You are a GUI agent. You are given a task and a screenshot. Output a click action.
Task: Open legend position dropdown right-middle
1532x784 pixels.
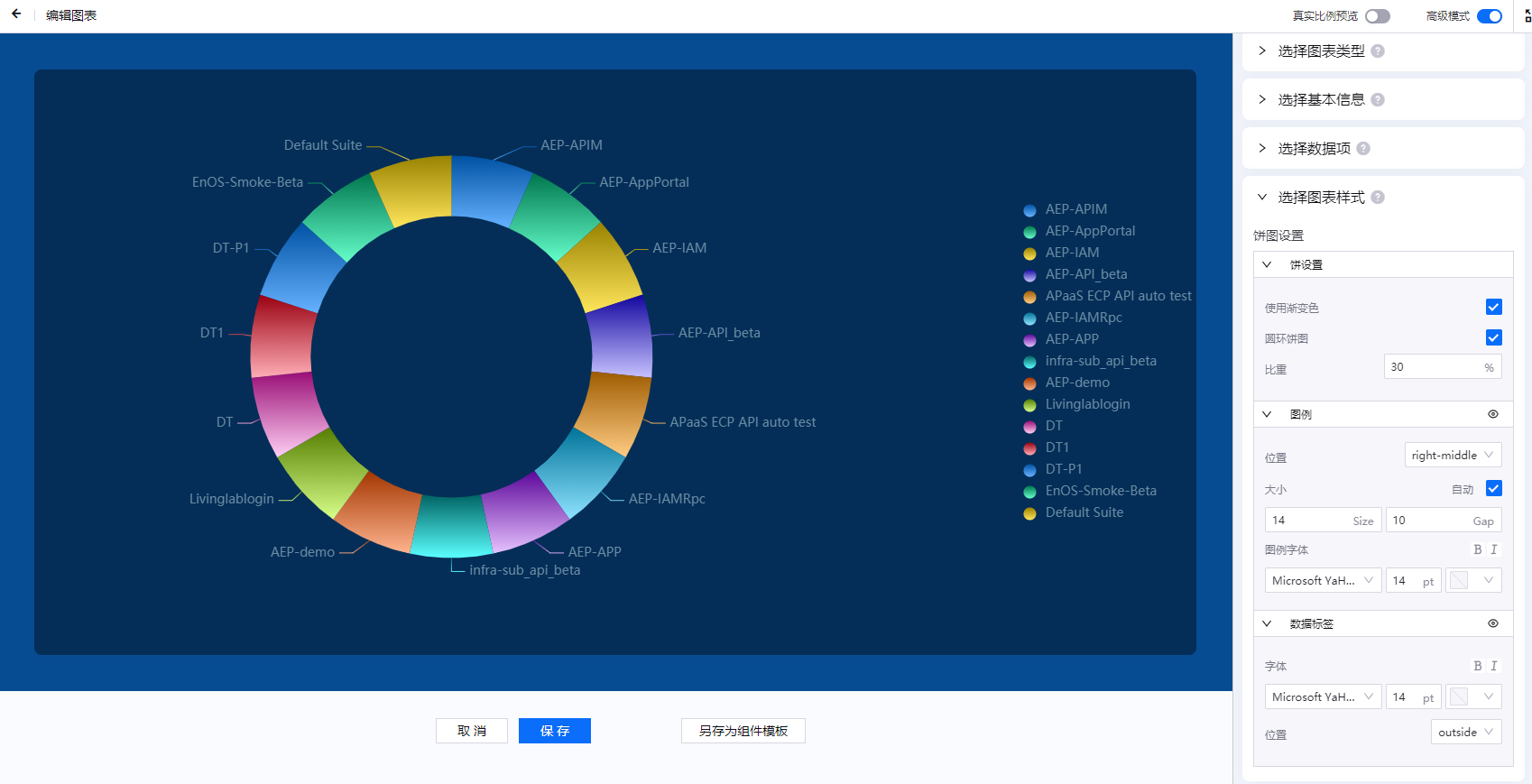coord(1453,455)
